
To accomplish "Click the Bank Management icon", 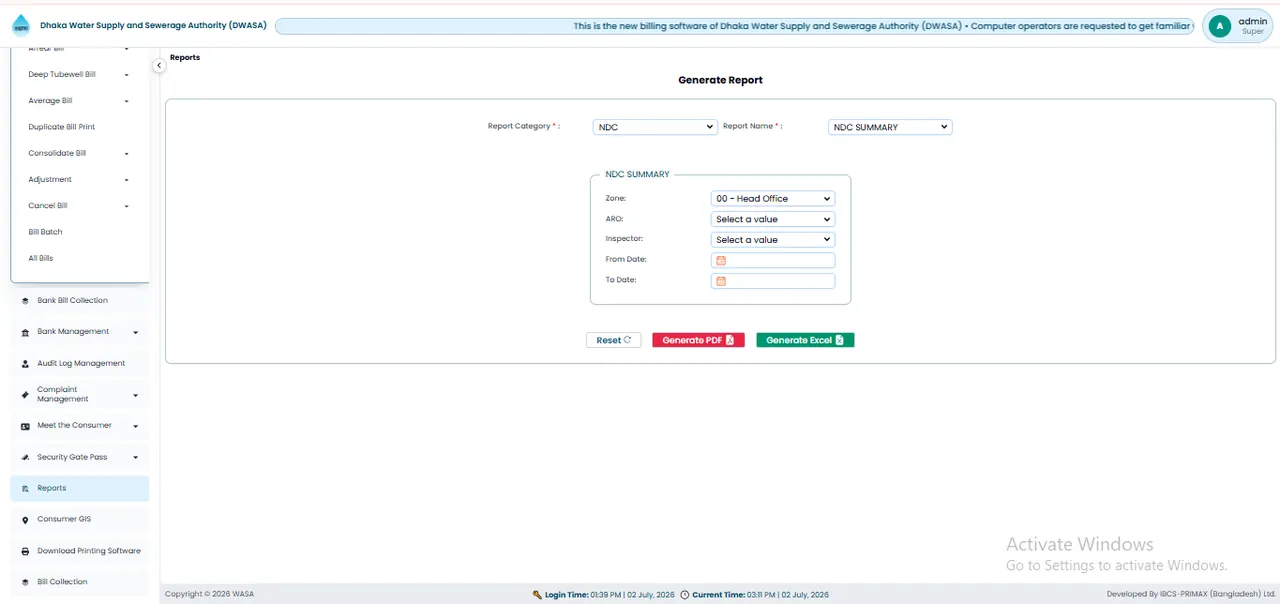I will click(x=25, y=332).
